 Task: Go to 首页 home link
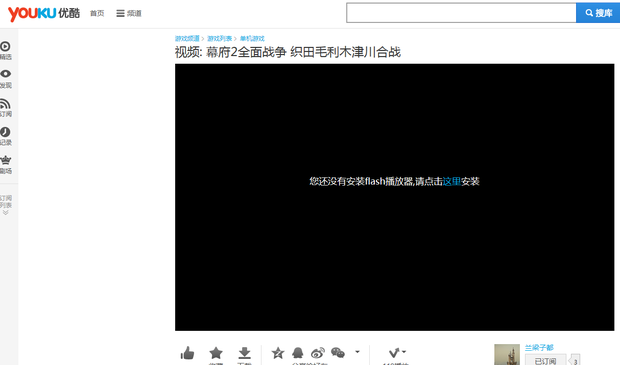97,13
